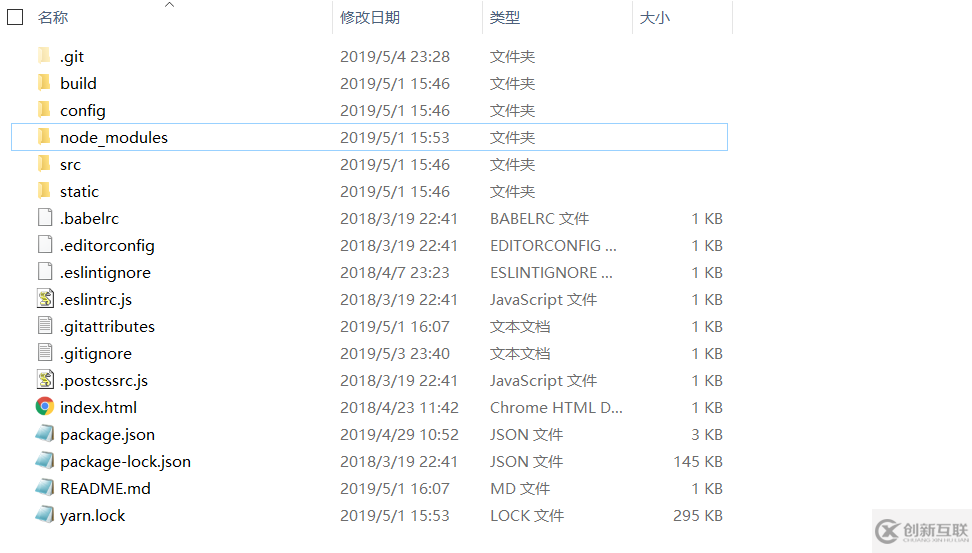This screenshot has width=972, height=553.
Task: Click the BABELRC 文件 type cell
Action: coord(539,218)
